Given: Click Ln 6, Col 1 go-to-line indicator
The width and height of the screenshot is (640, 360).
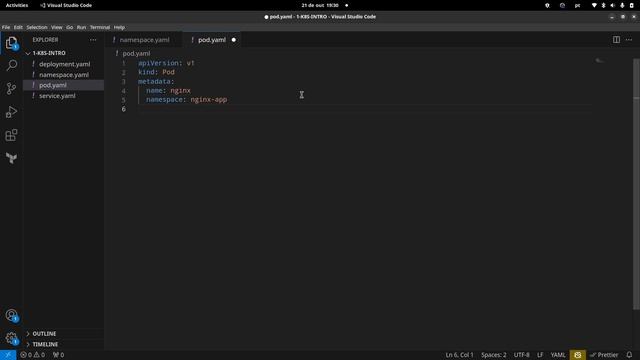Looking at the screenshot, I should tap(459, 355).
